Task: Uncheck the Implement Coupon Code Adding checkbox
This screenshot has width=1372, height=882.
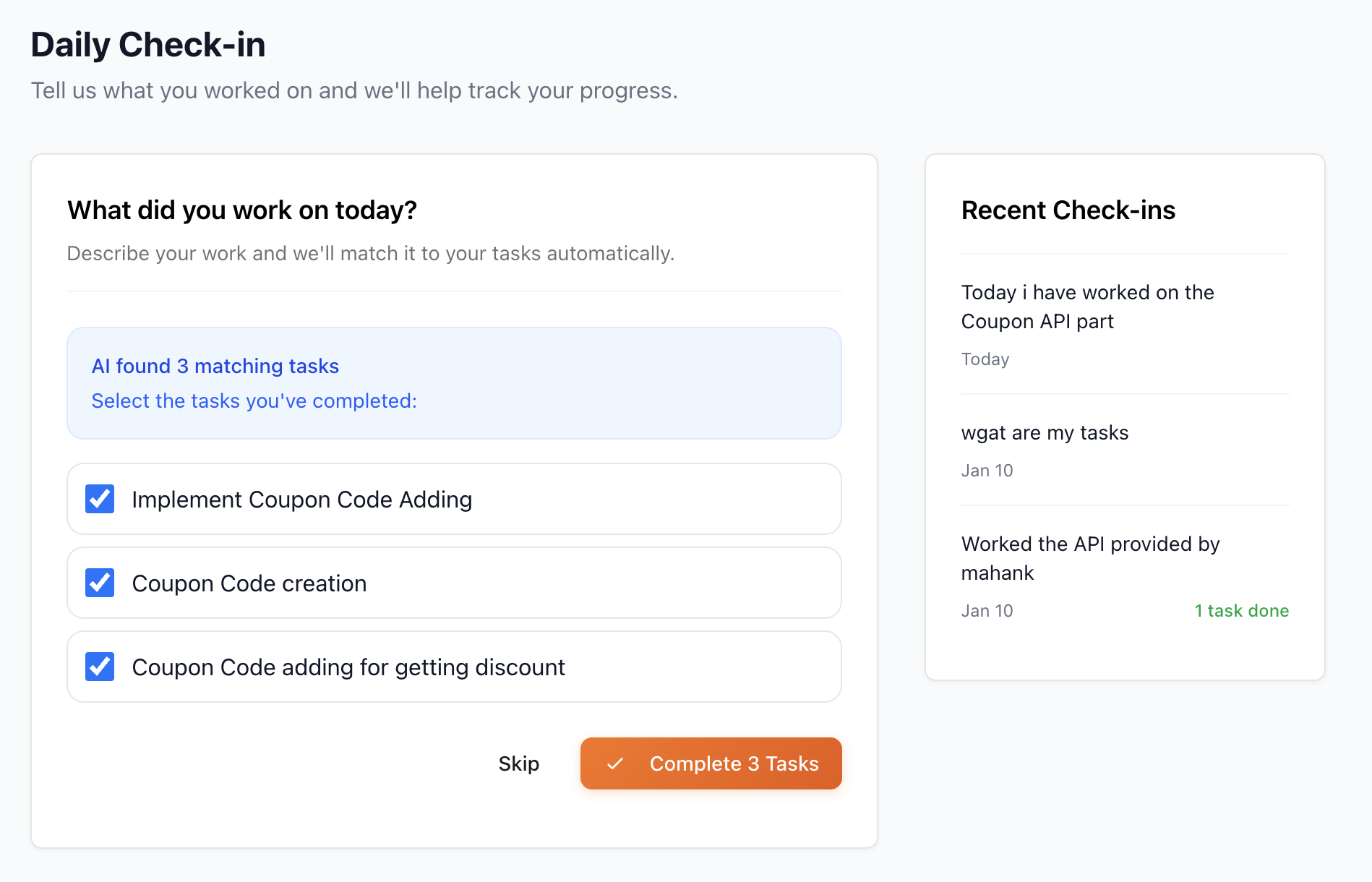Action: (100, 499)
